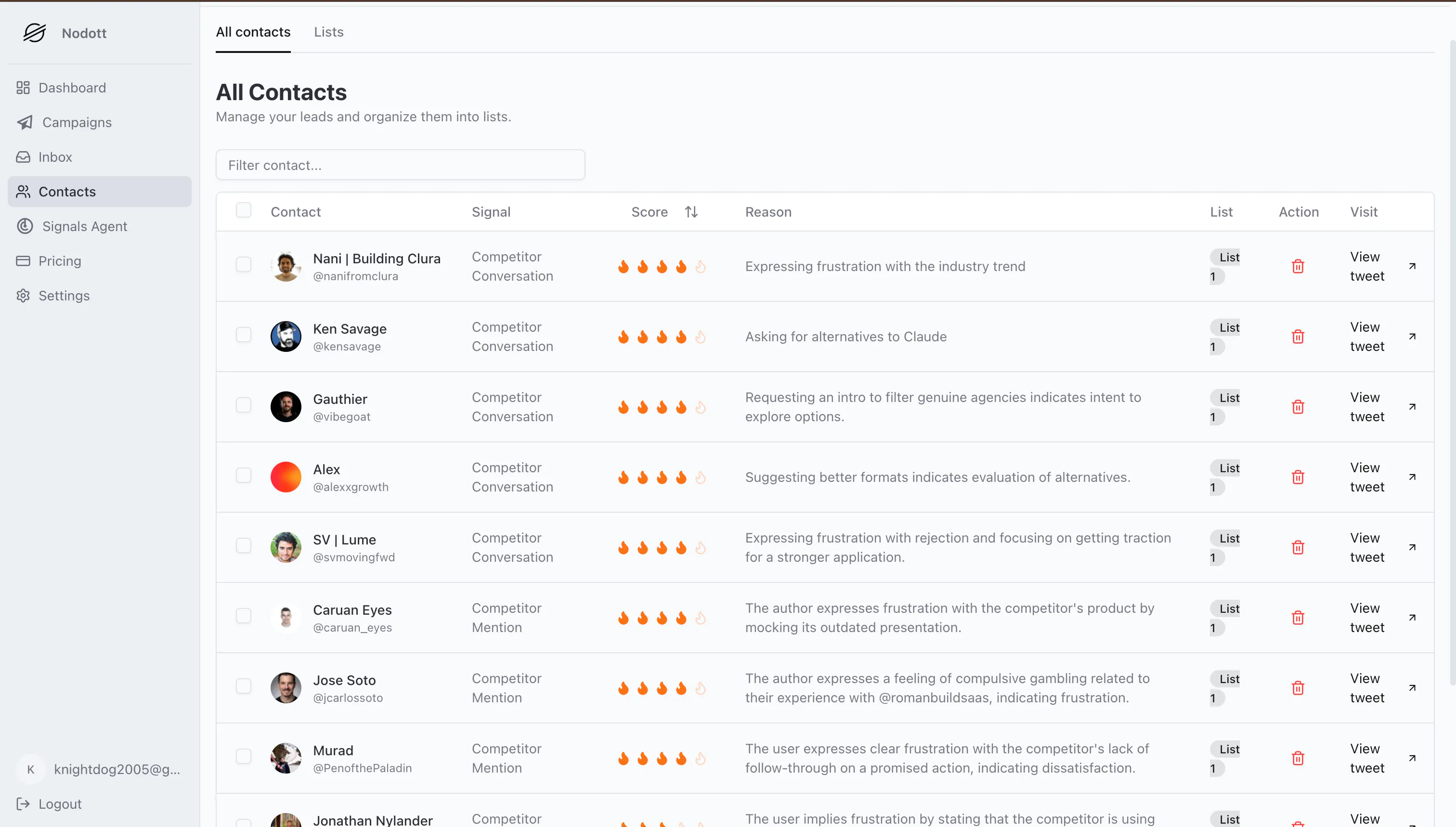Open View tweet link for Alex
The height and width of the screenshot is (827, 1456).
[x=1367, y=477]
